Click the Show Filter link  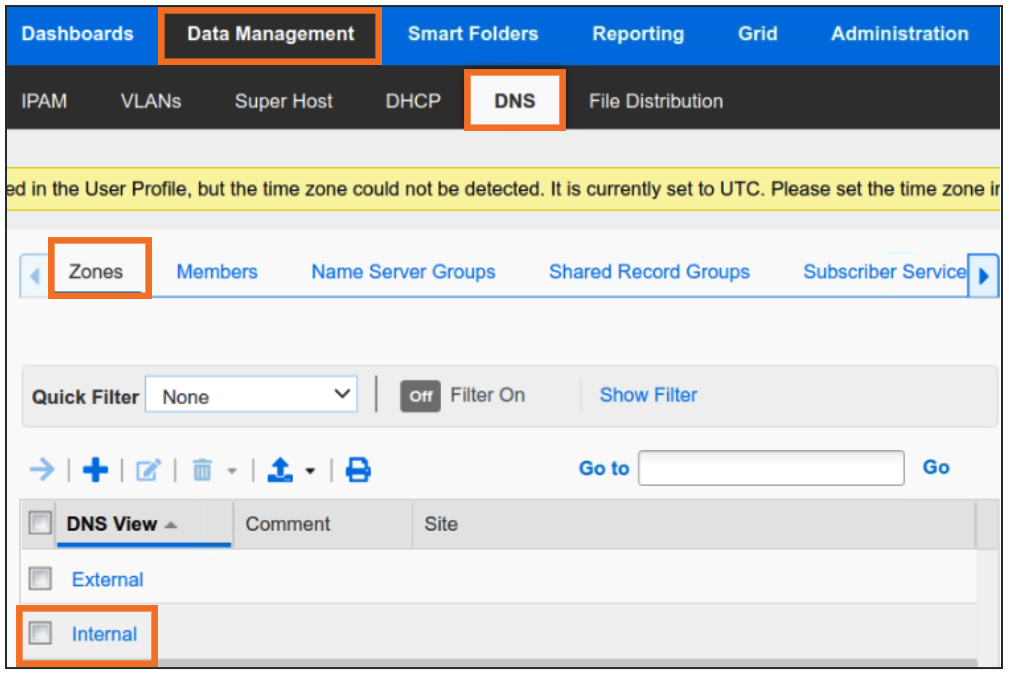pyautogui.click(x=648, y=395)
